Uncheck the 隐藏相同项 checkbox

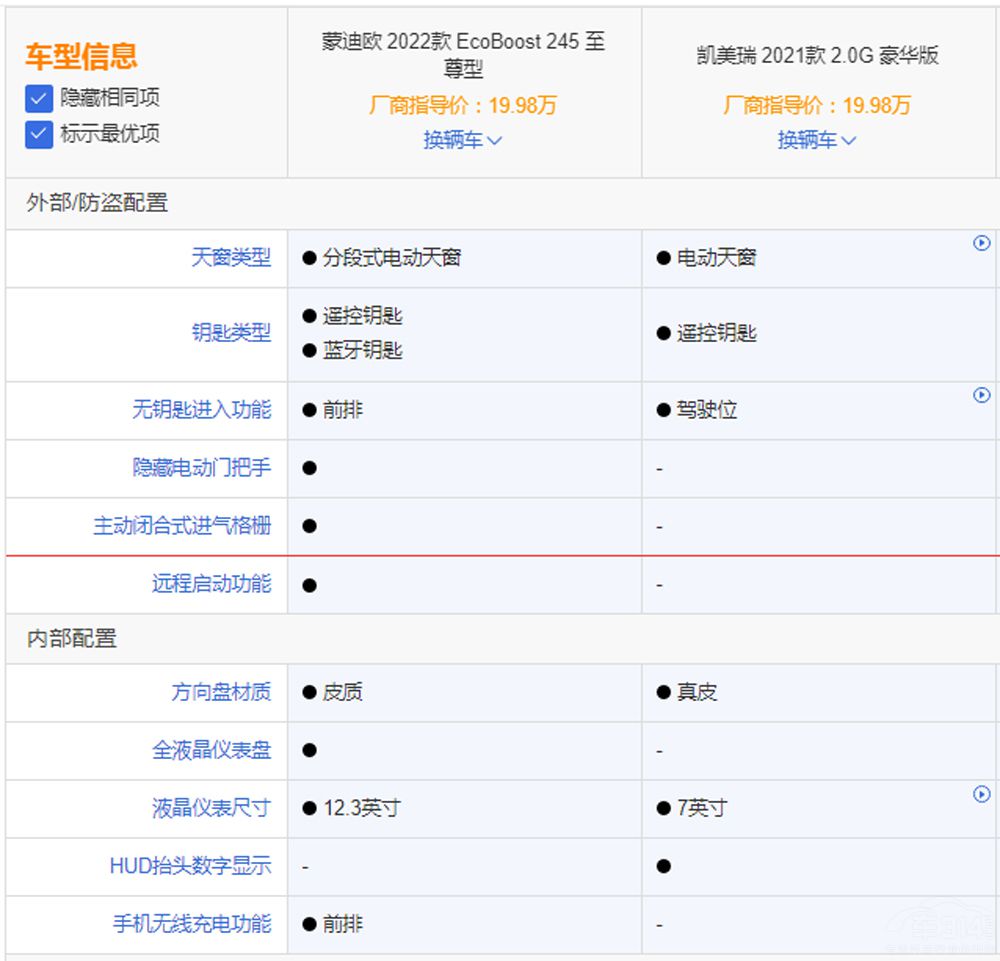point(39,98)
